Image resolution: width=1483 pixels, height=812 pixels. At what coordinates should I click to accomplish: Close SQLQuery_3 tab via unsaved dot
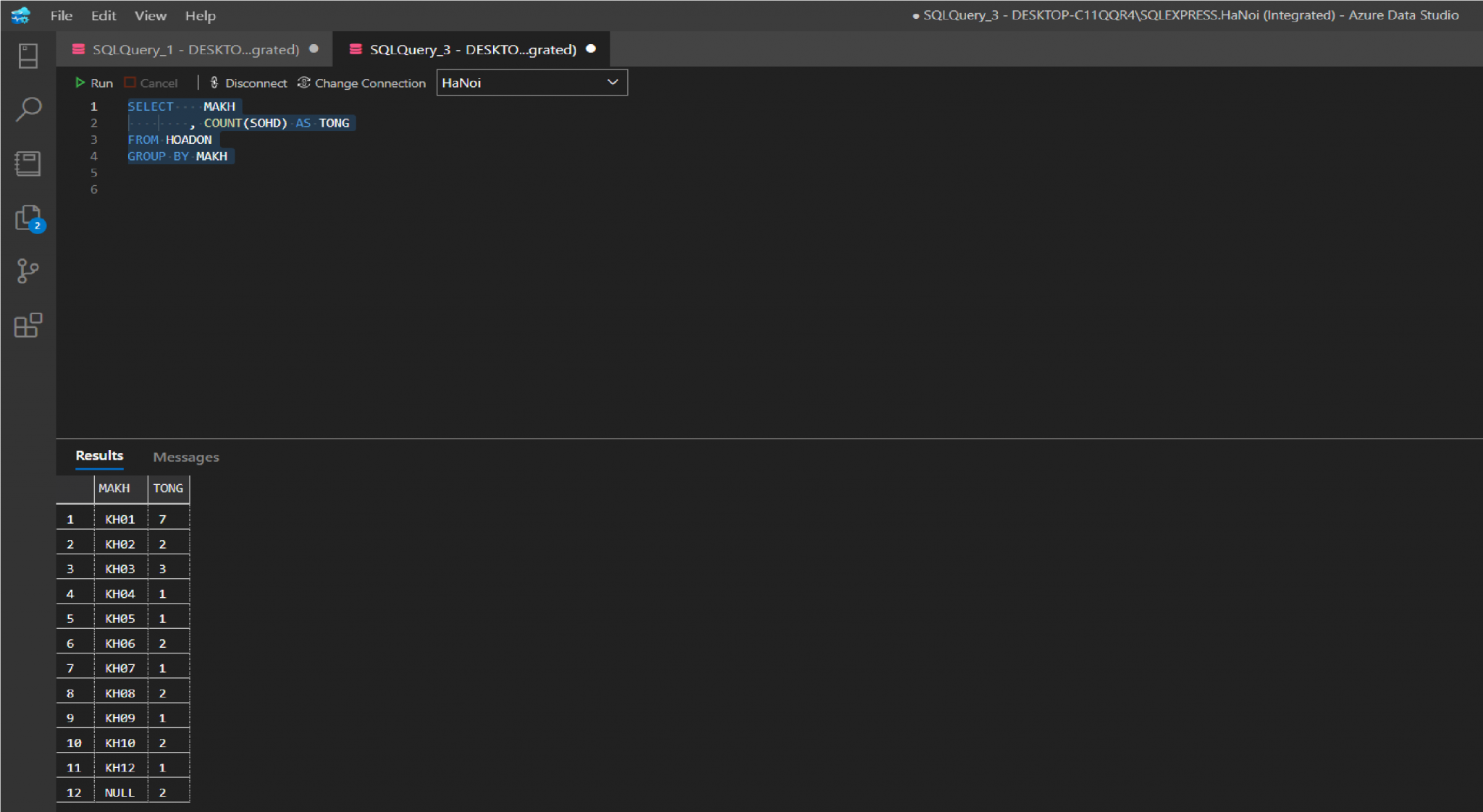(591, 49)
